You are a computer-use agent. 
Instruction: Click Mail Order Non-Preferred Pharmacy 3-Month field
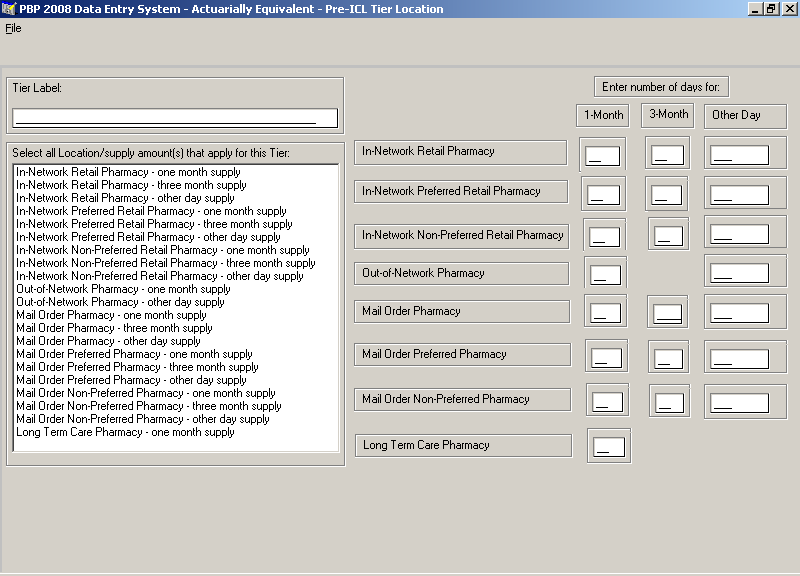click(x=669, y=403)
